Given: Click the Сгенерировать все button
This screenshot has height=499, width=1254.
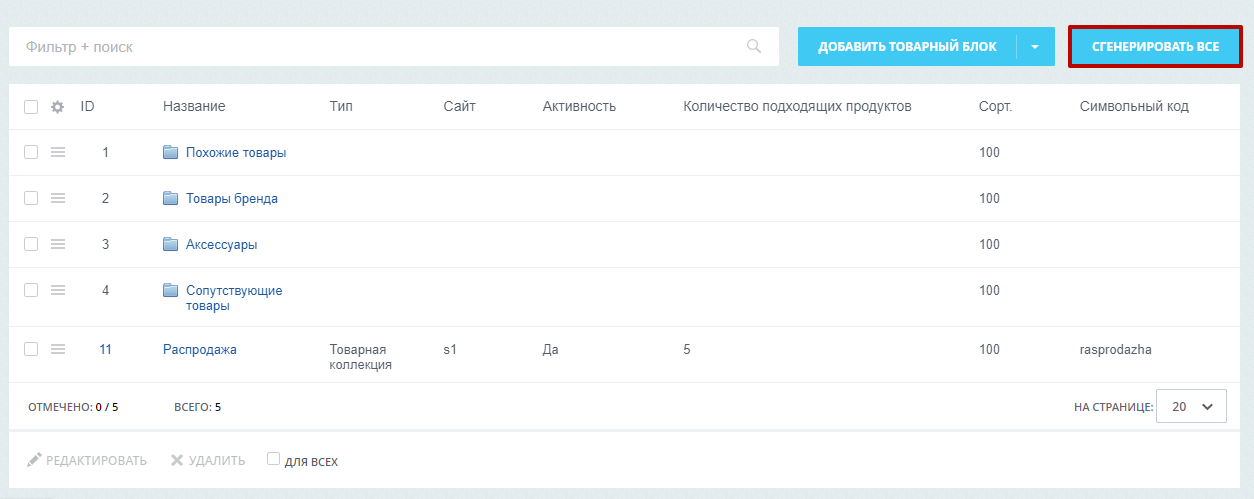Looking at the screenshot, I should pos(1156,47).
